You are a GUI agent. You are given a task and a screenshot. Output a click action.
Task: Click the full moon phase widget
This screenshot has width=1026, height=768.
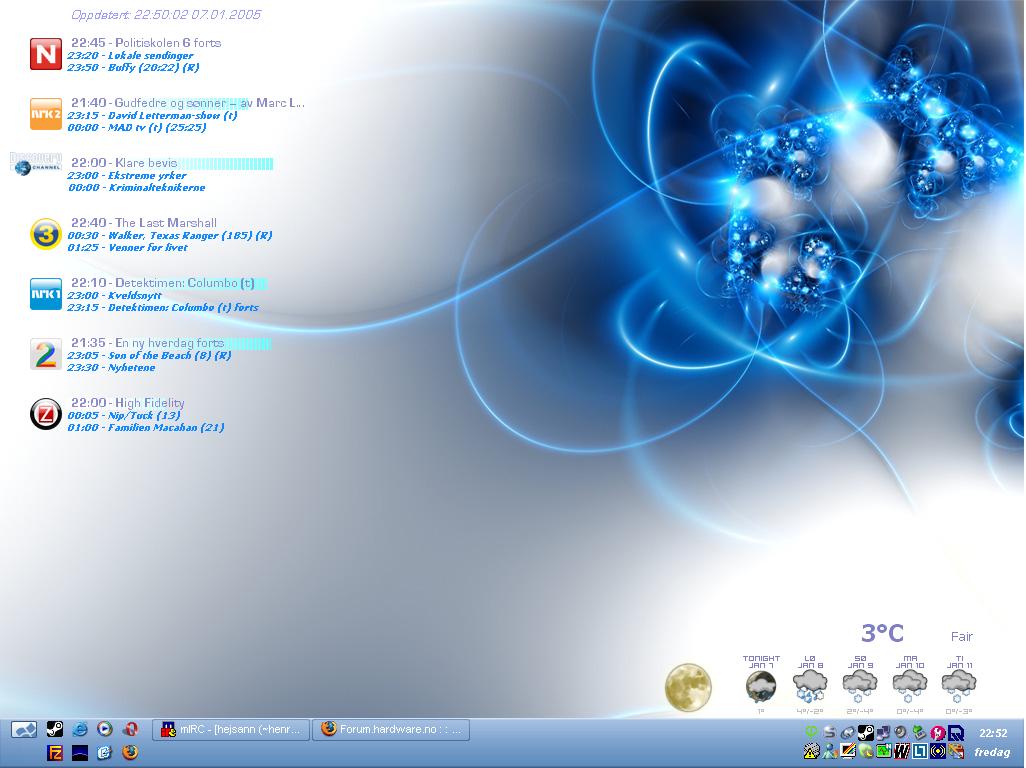coord(688,687)
